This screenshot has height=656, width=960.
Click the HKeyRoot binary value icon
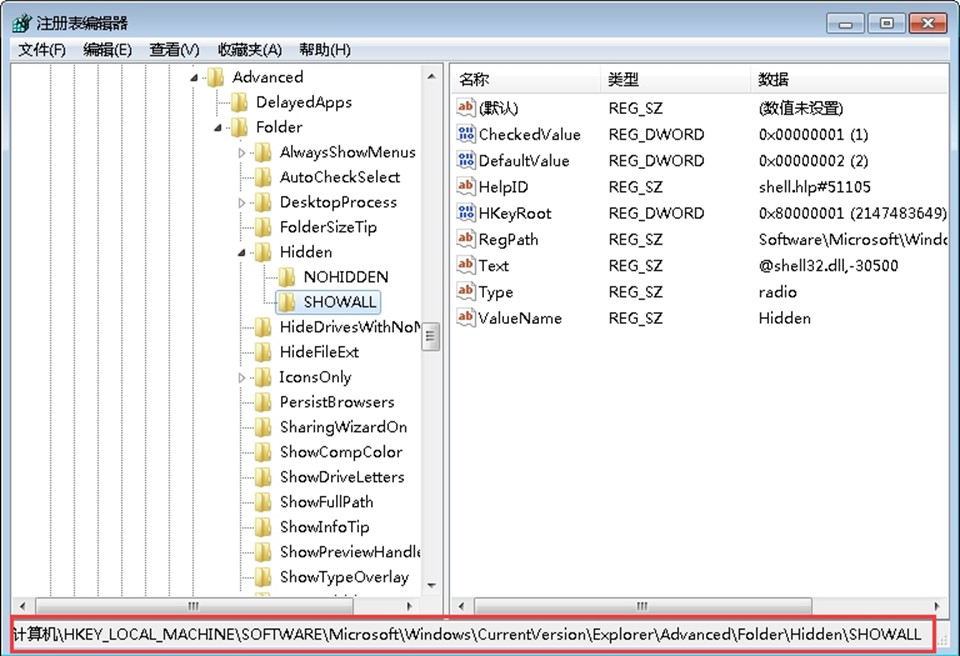466,213
